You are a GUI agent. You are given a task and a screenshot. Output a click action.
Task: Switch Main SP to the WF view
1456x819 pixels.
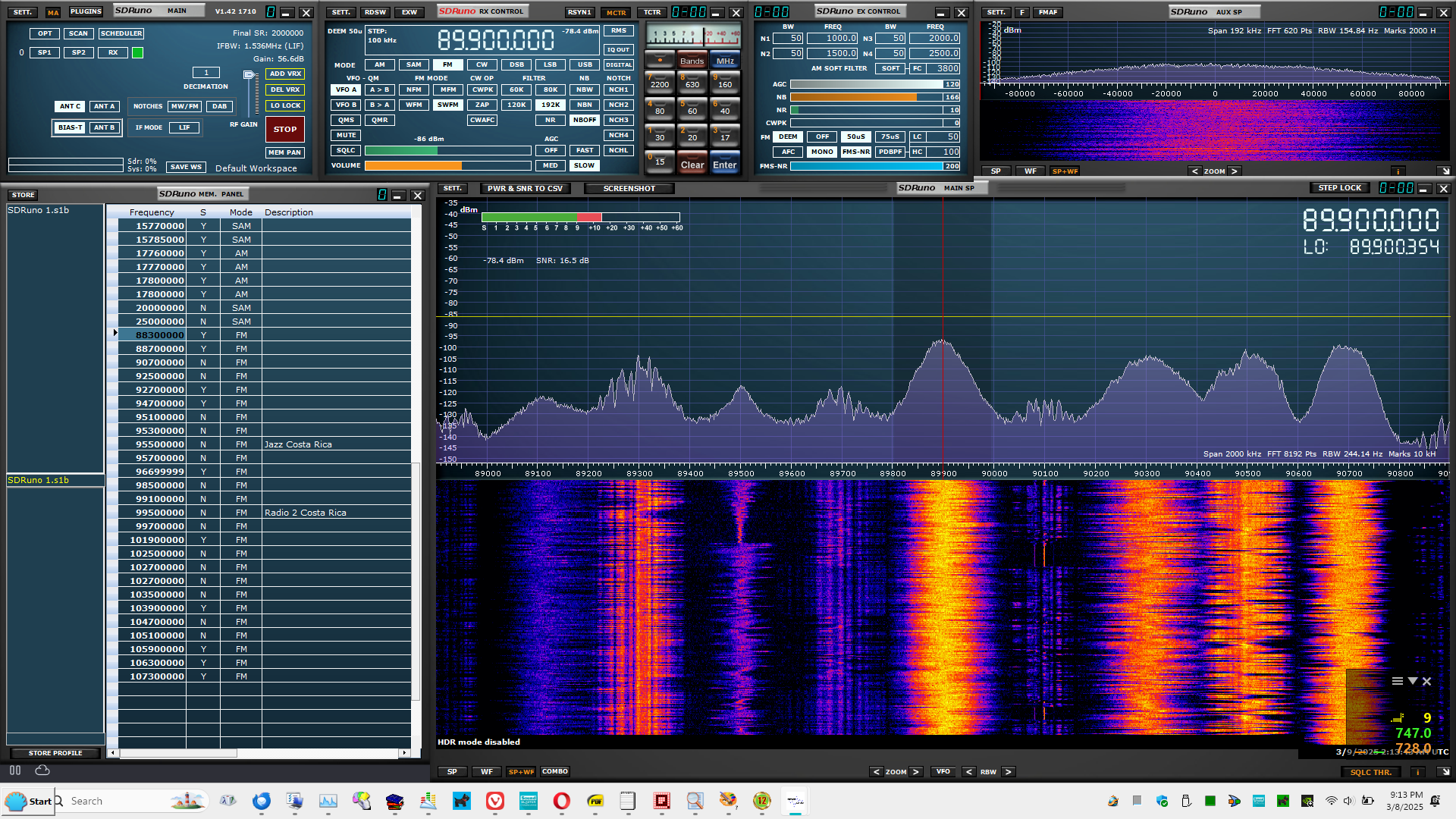pyautogui.click(x=486, y=772)
